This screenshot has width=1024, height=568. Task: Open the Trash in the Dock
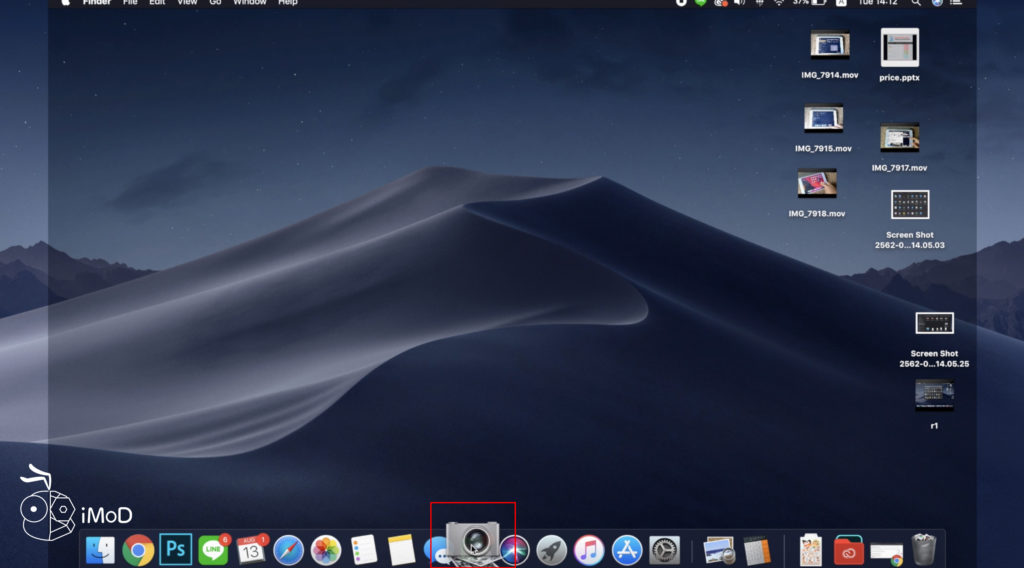click(x=923, y=550)
